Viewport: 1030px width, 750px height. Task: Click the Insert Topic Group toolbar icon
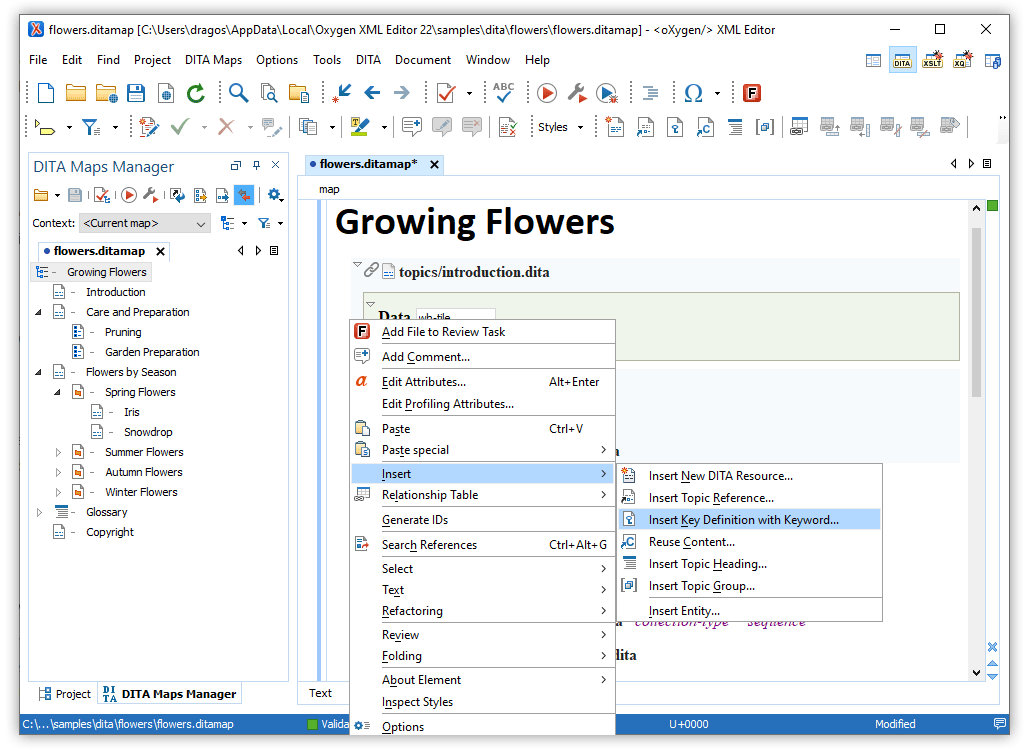click(765, 126)
